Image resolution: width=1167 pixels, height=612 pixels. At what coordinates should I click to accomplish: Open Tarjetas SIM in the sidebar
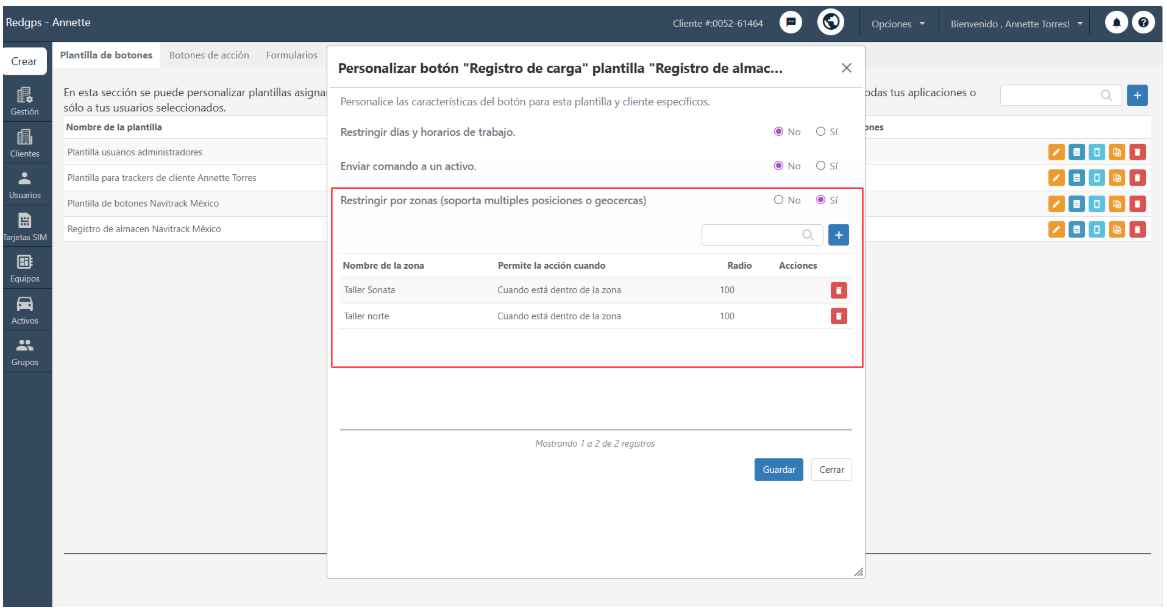pos(25,226)
